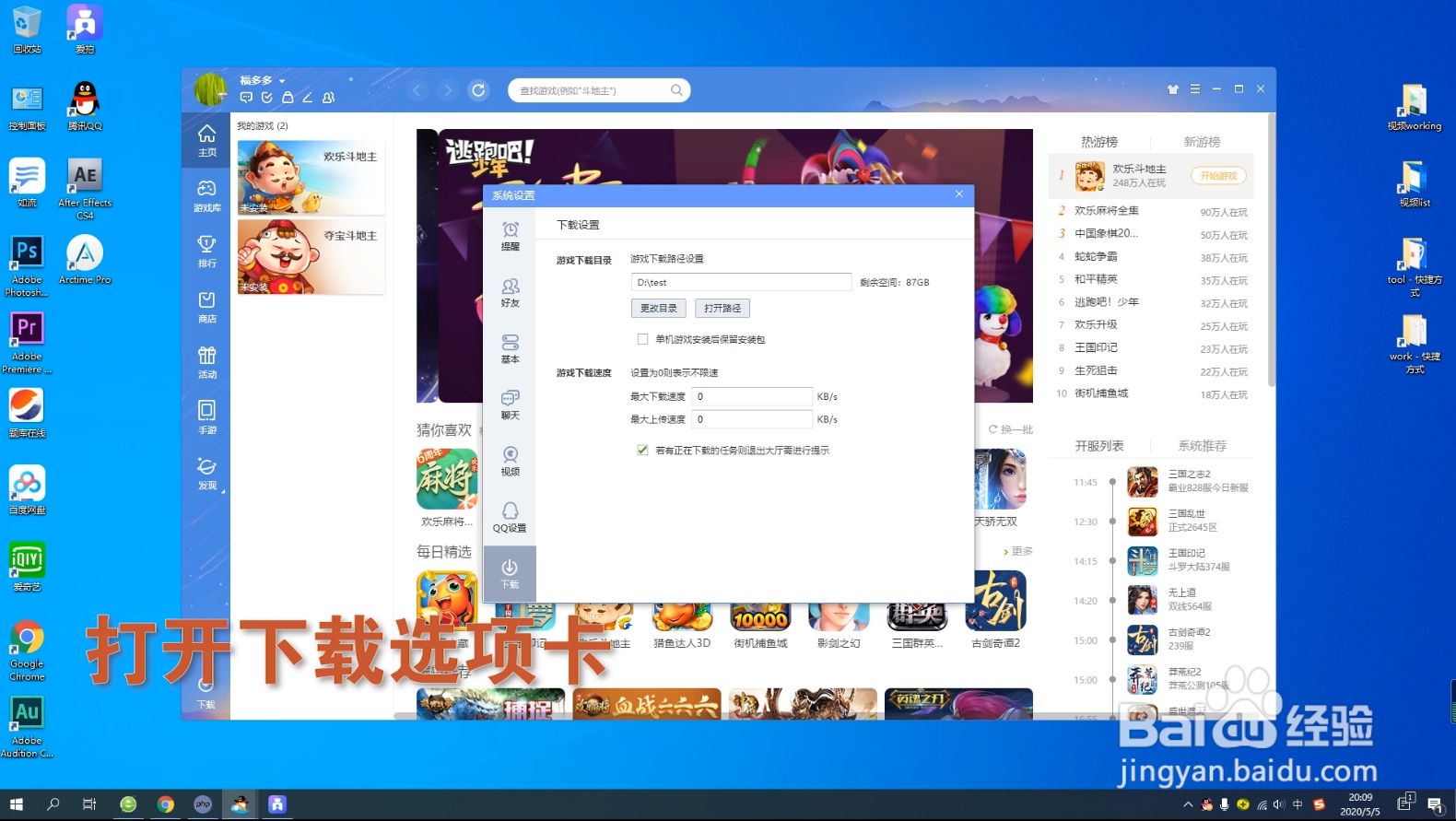The width and height of the screenshot is (1456, 821).
Task: Open the 主页 home sidebar icon
Action: pyautogui.click(x=206, y=140)
